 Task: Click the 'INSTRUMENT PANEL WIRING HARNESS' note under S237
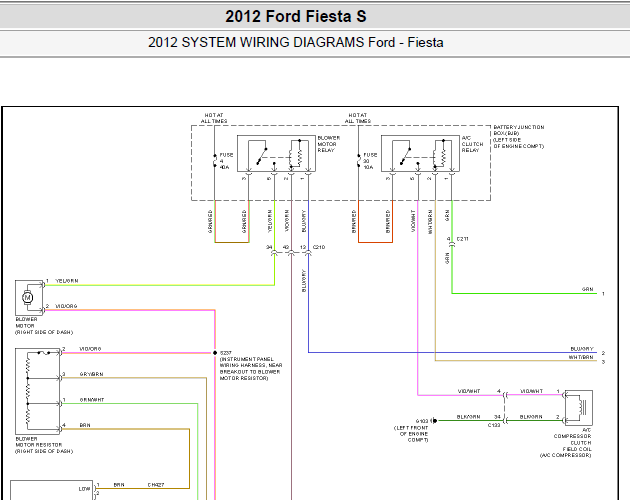point(251,369)
